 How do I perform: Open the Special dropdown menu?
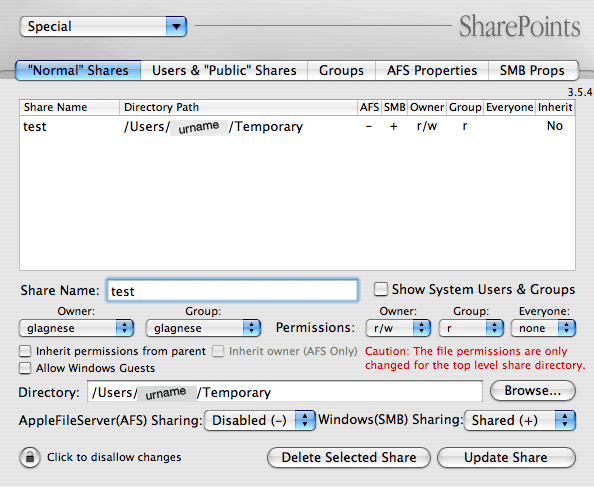point(103,27)
